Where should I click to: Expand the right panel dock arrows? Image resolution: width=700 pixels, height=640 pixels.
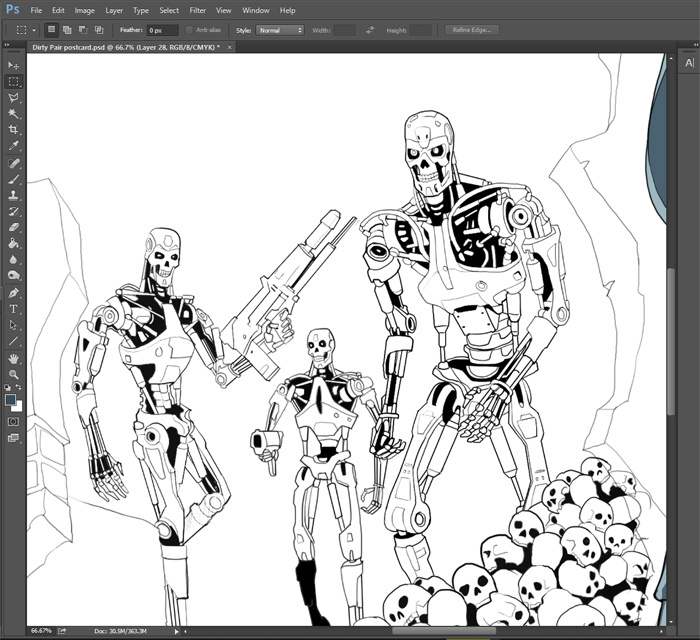pos(696,45)
